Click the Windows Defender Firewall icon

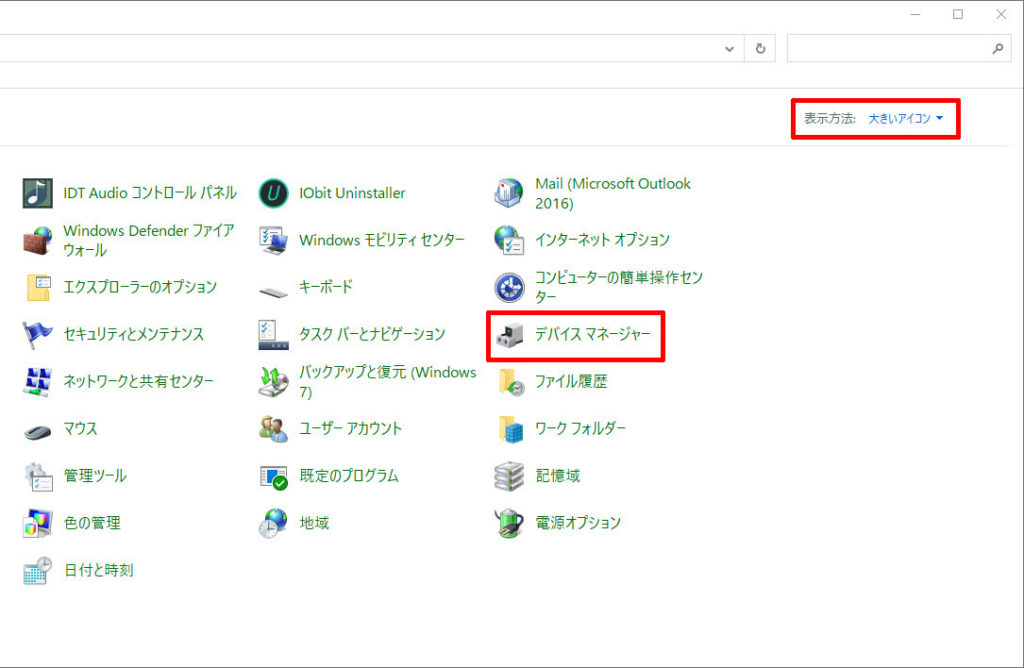point(38,240)
